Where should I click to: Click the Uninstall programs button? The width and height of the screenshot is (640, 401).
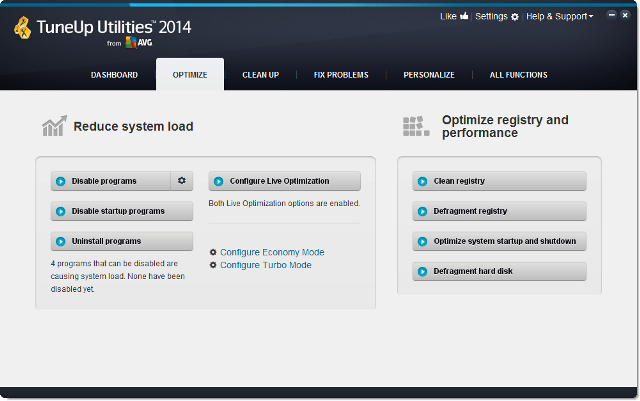point(122,241)
